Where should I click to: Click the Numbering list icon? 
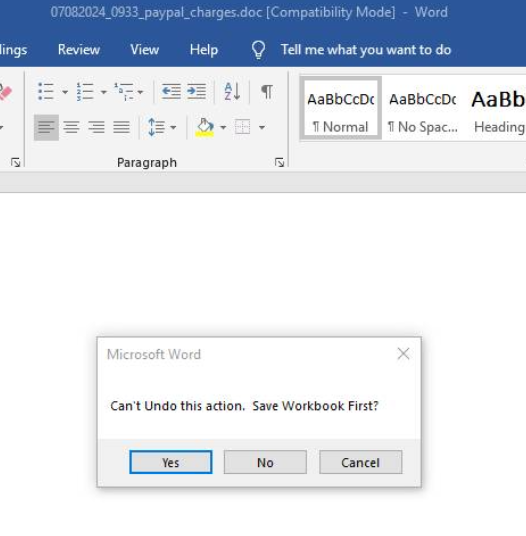tap(85, 92)
